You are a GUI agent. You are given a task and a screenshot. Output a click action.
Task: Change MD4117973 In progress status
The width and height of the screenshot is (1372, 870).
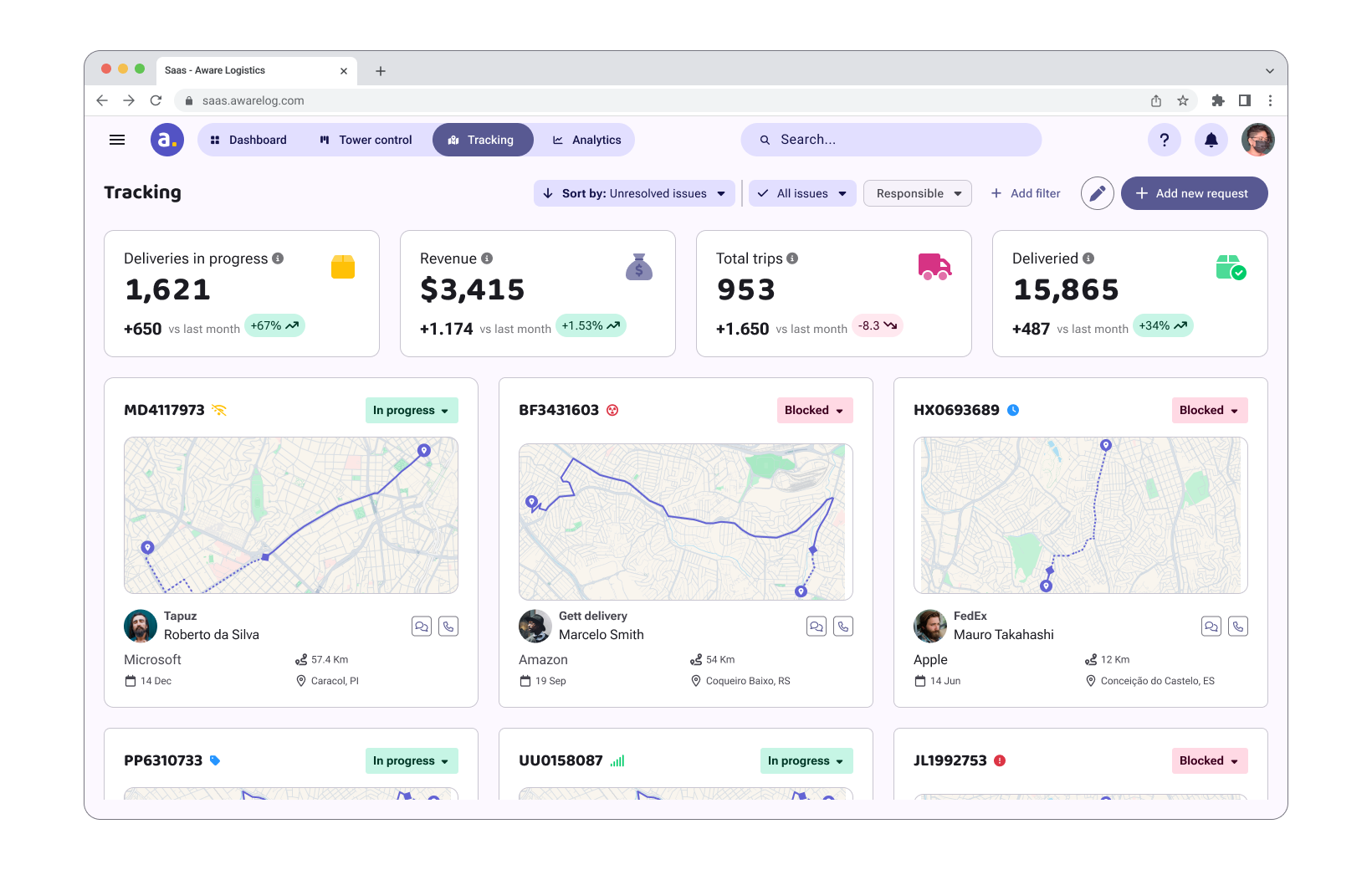412,410
